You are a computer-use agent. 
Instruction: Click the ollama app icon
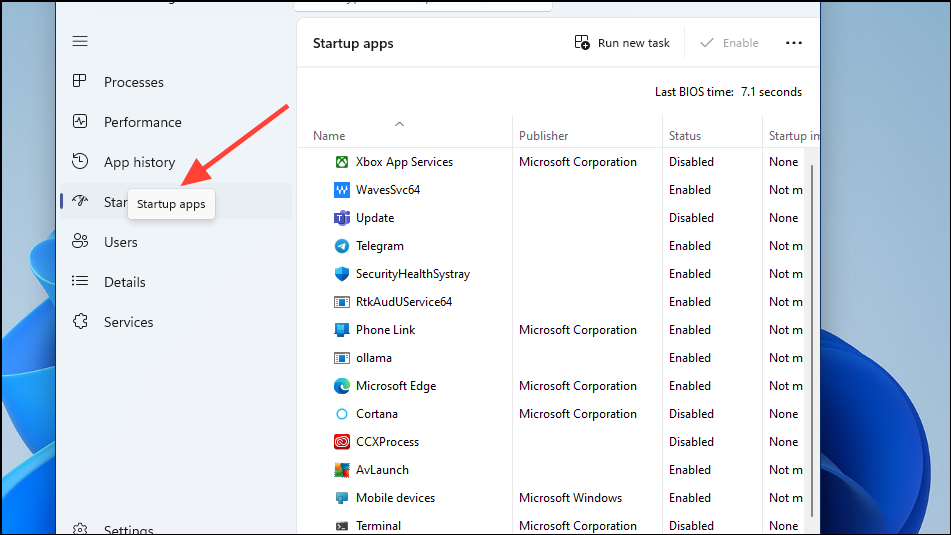coord(342,358)
